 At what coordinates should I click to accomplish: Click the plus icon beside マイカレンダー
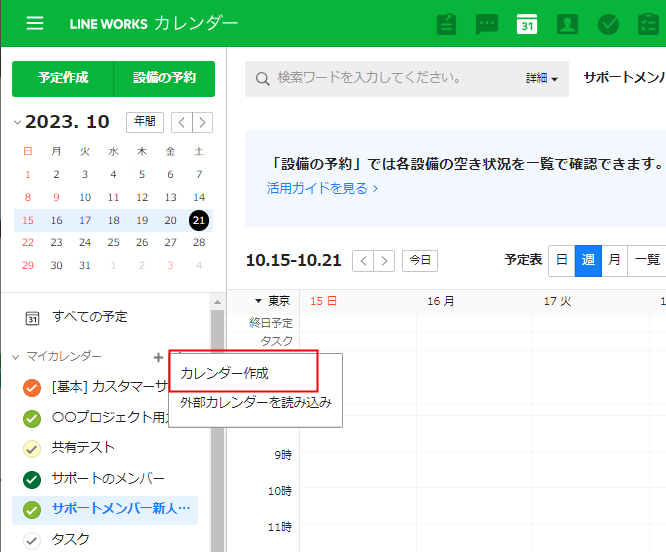158,357
